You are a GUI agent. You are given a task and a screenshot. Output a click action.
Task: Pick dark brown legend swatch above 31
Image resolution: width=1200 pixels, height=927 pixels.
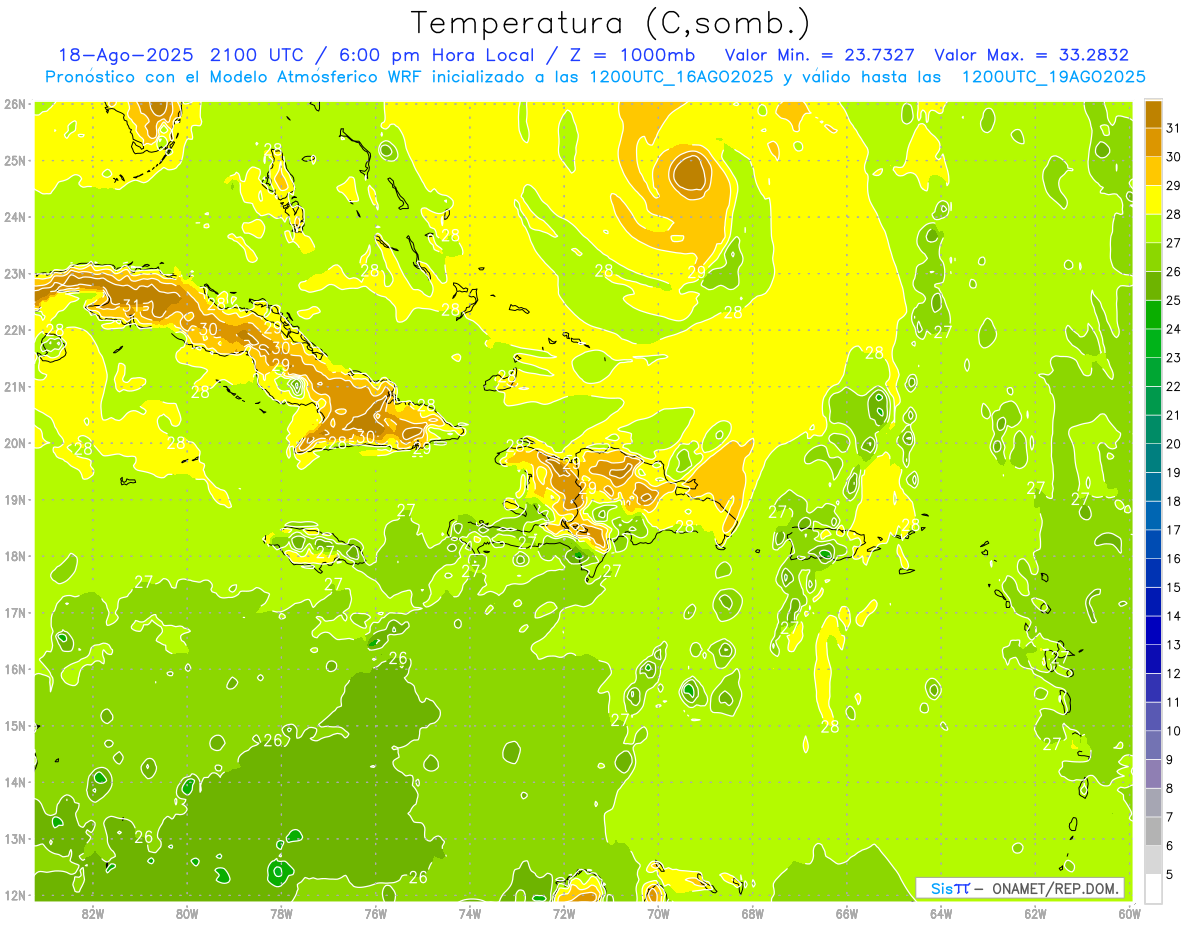click(1153, 115)
